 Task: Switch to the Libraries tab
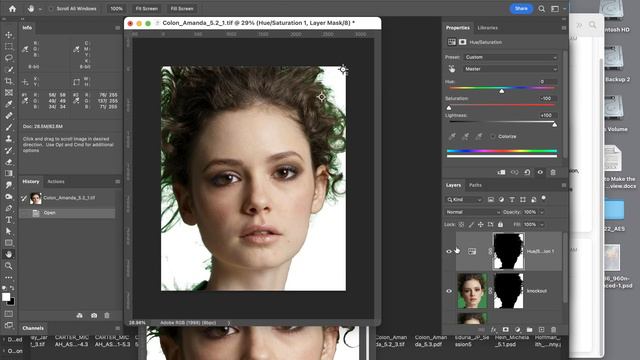click(x=487, y=28)
